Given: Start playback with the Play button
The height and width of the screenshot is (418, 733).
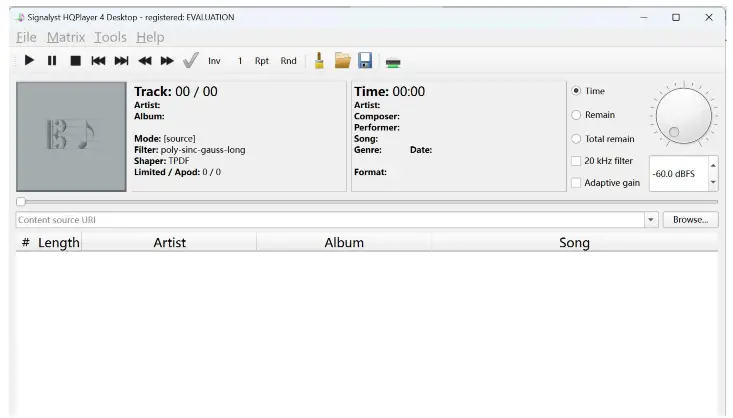Looking at the screenshot, I should coord(29,61).
